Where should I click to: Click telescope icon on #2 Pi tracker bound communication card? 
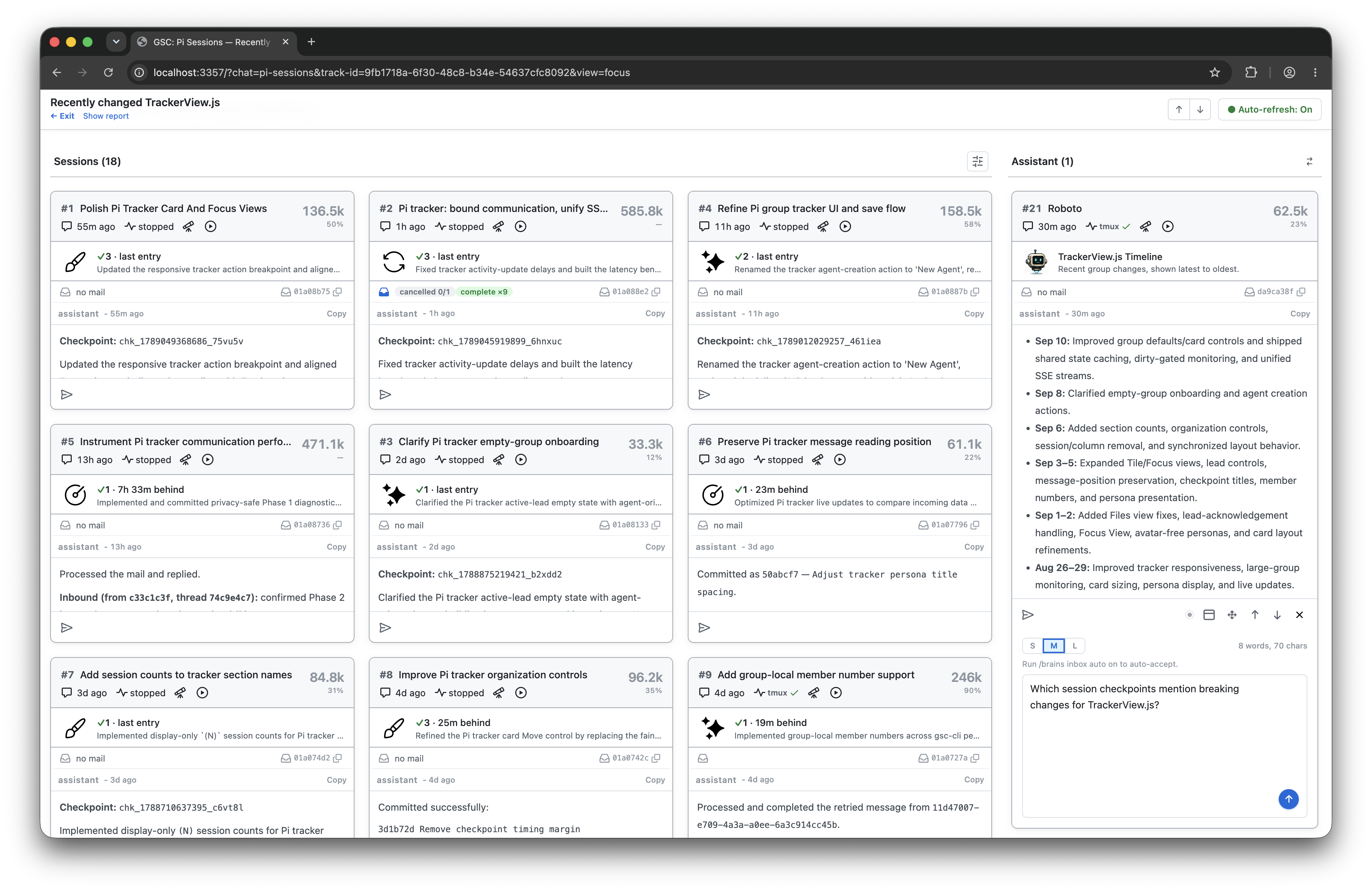[x=499, y=226]
